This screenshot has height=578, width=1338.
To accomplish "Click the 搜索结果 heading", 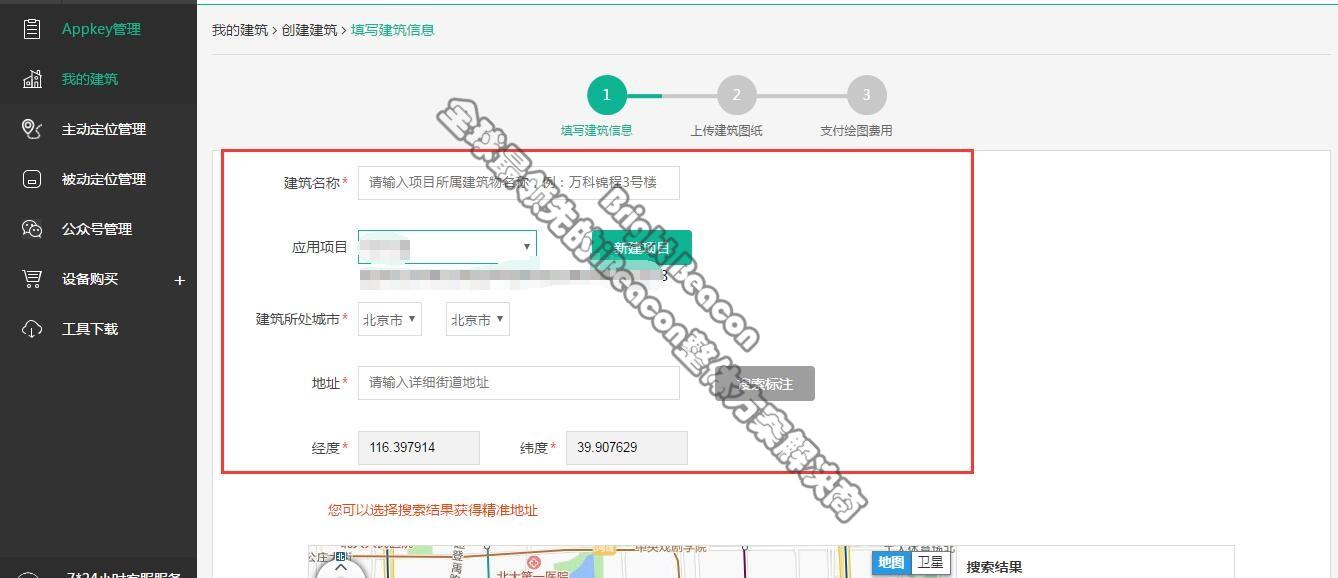I will coord(994,567).
